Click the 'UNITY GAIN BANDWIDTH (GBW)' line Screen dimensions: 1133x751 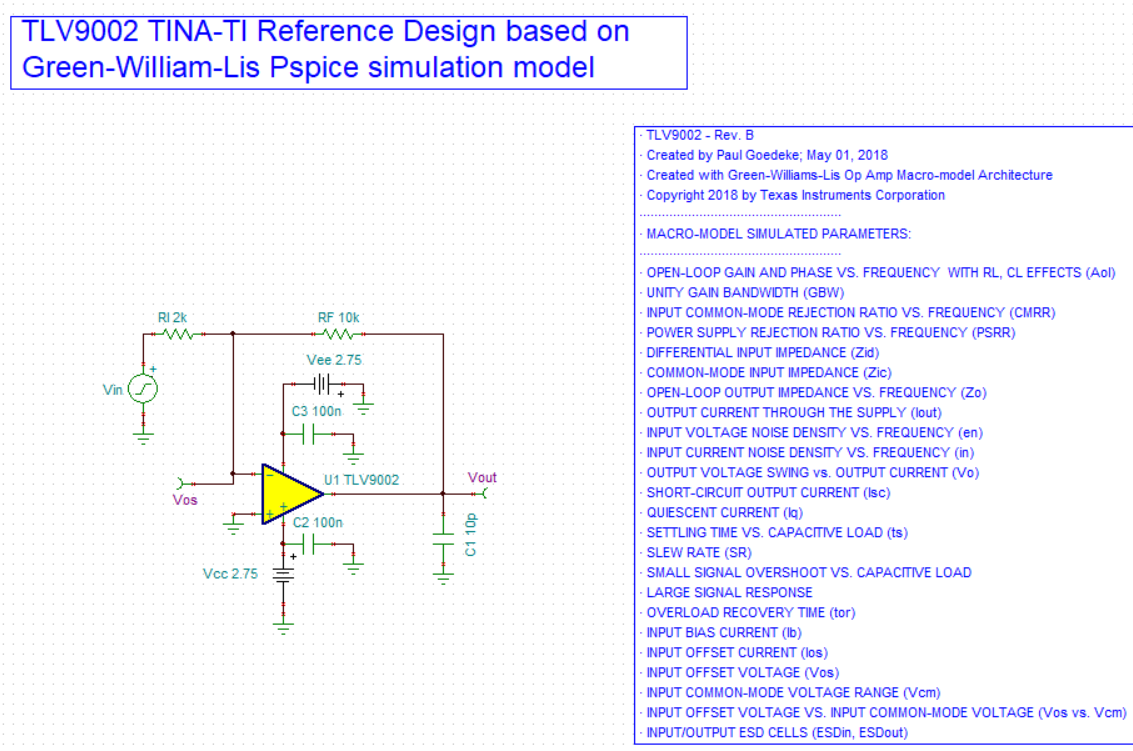(745, 293)
